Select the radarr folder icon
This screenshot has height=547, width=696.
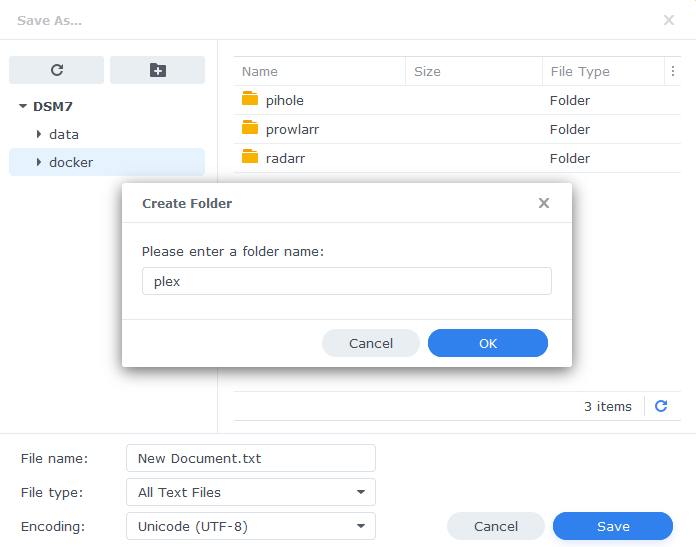(250, 157)
